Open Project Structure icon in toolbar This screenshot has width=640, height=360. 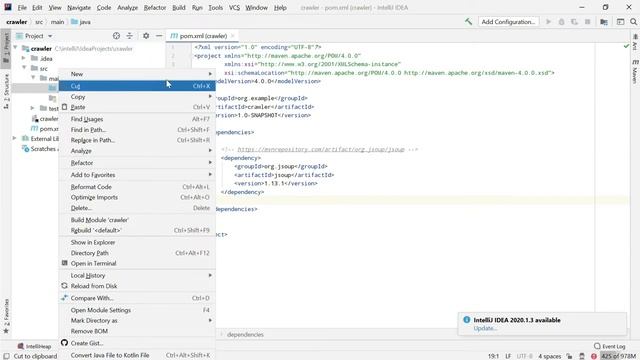tap(604, 22)
